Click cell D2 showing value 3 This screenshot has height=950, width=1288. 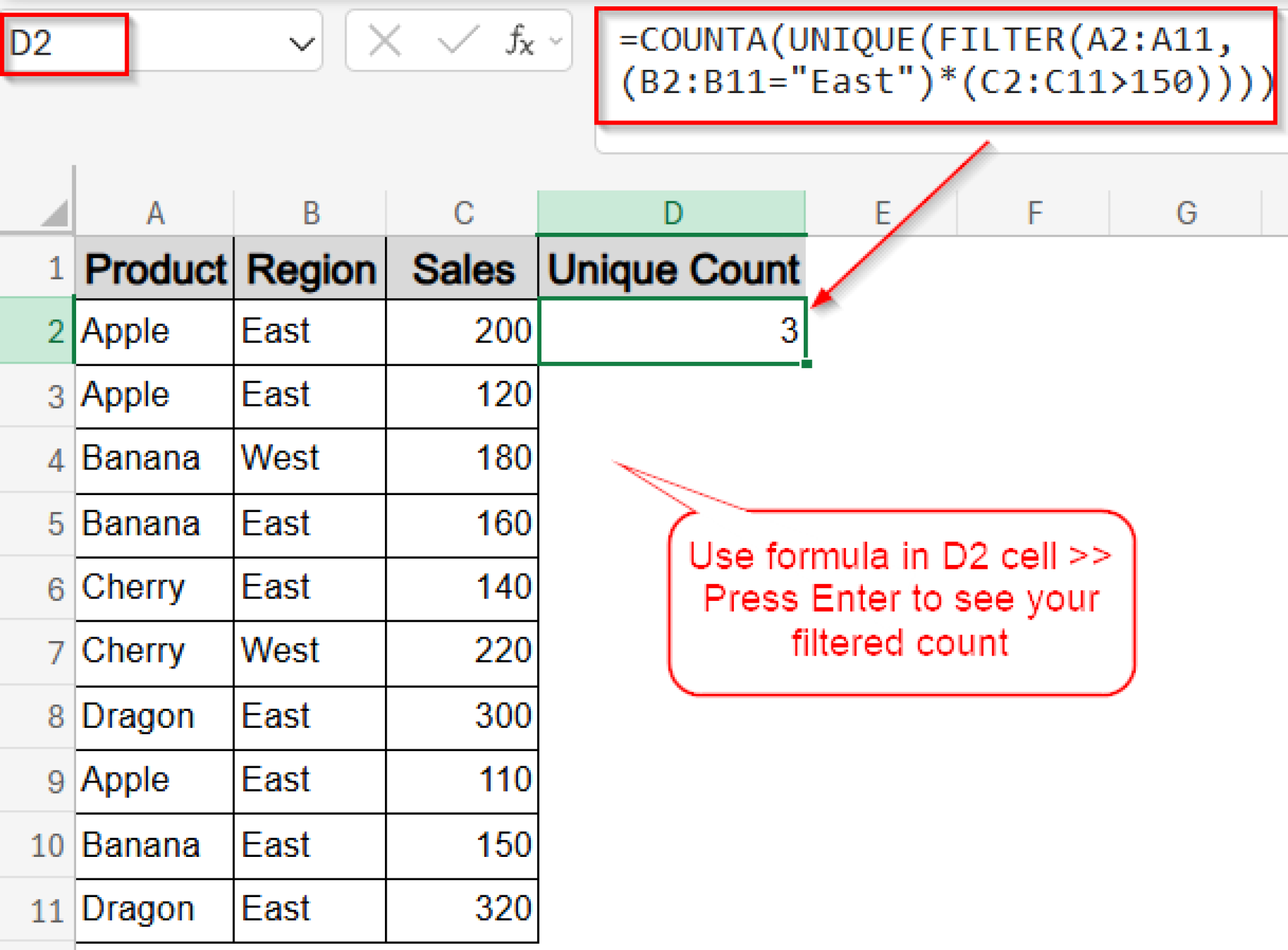[672, 332]
